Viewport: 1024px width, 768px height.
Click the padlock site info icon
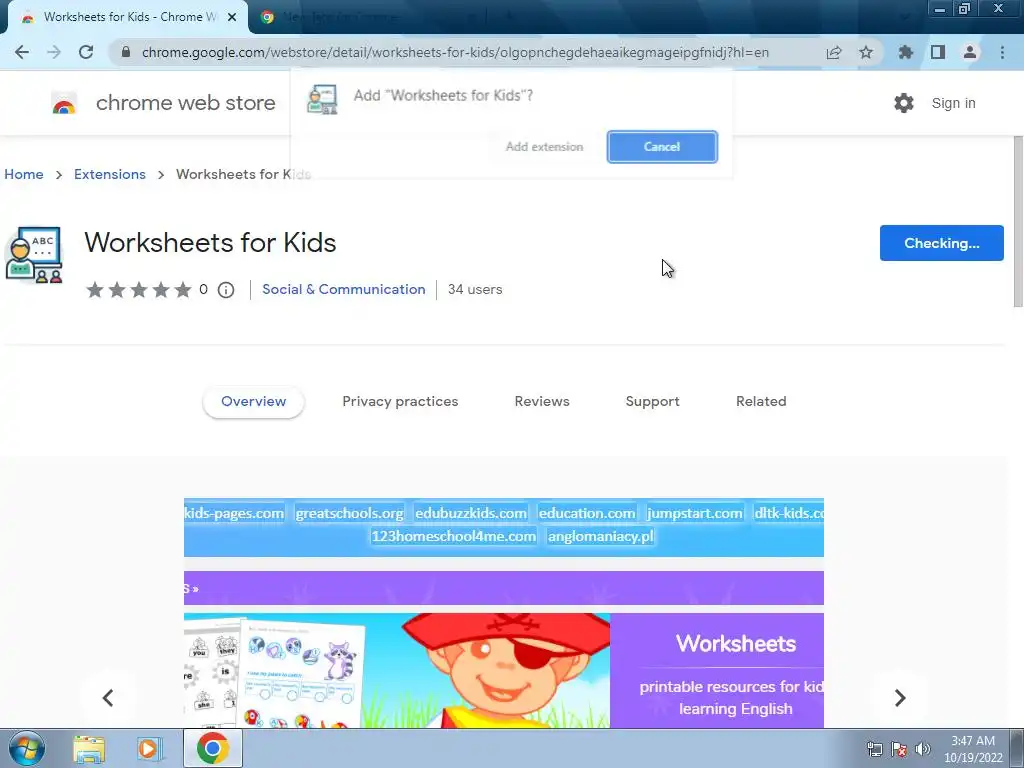126,52
